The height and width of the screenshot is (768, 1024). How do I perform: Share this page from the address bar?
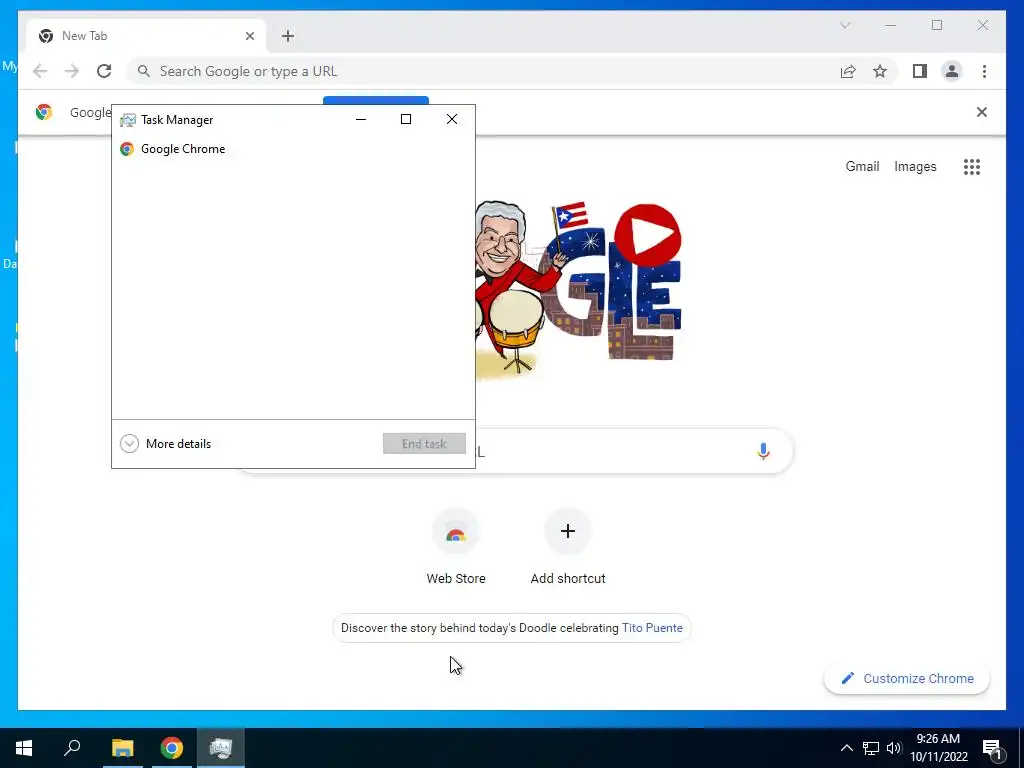[848, 71]
